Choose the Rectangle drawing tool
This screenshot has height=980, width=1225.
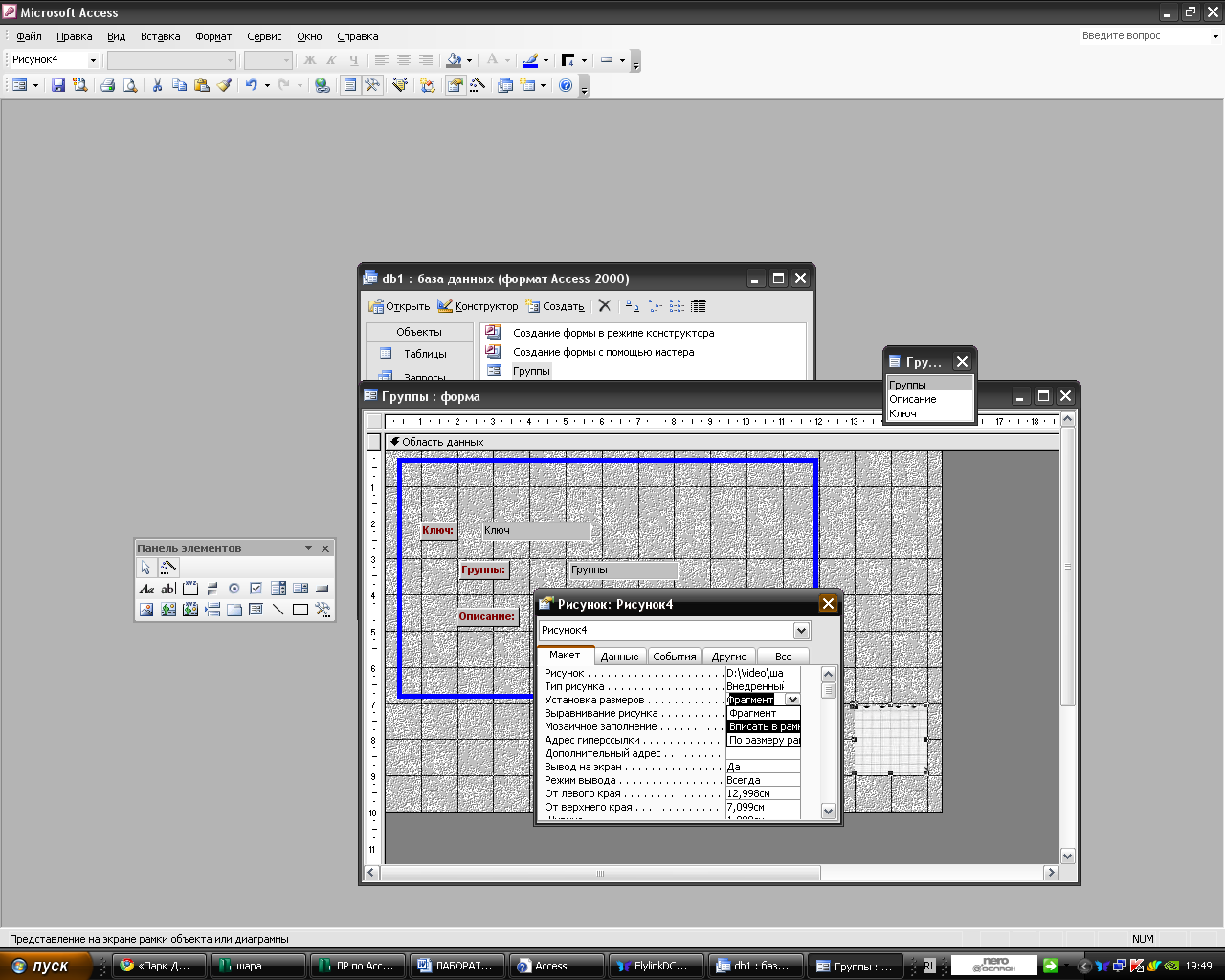point(301,610)
